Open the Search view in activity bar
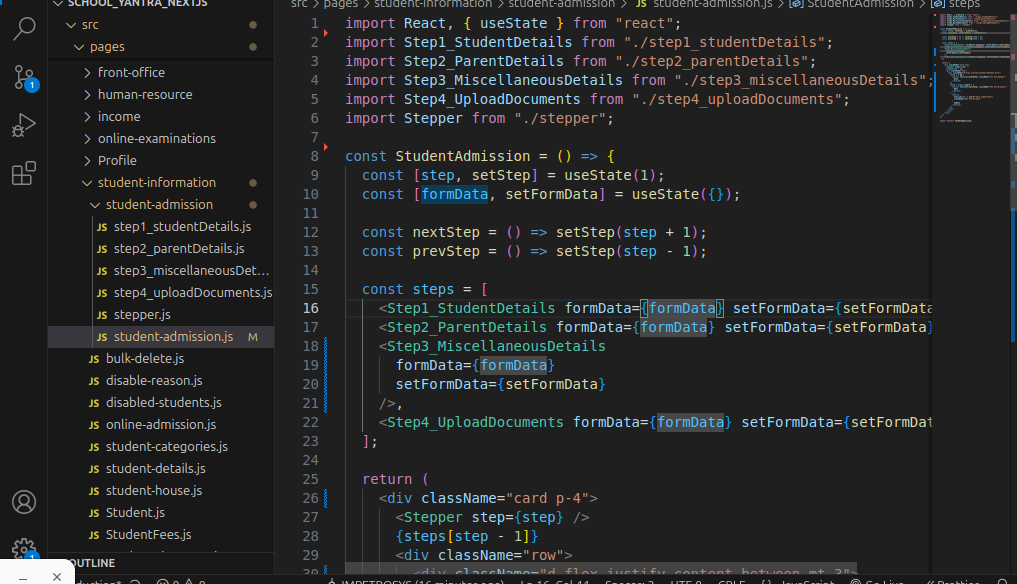 23,28
